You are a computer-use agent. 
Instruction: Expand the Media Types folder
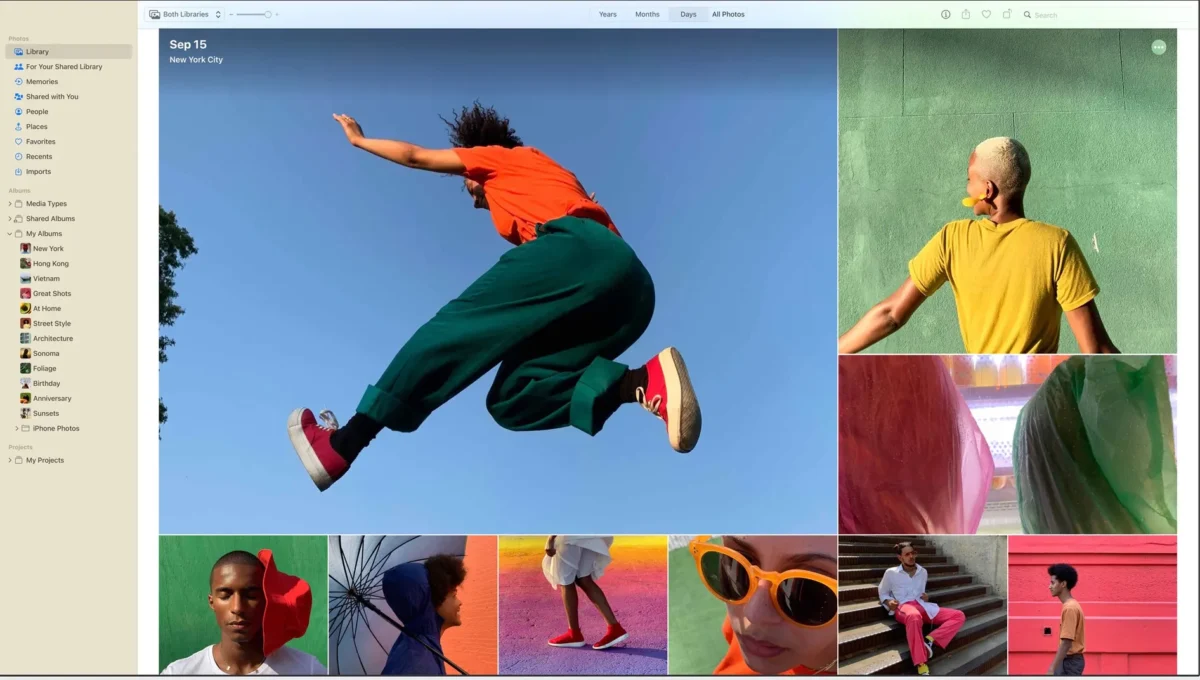(10, 203)
